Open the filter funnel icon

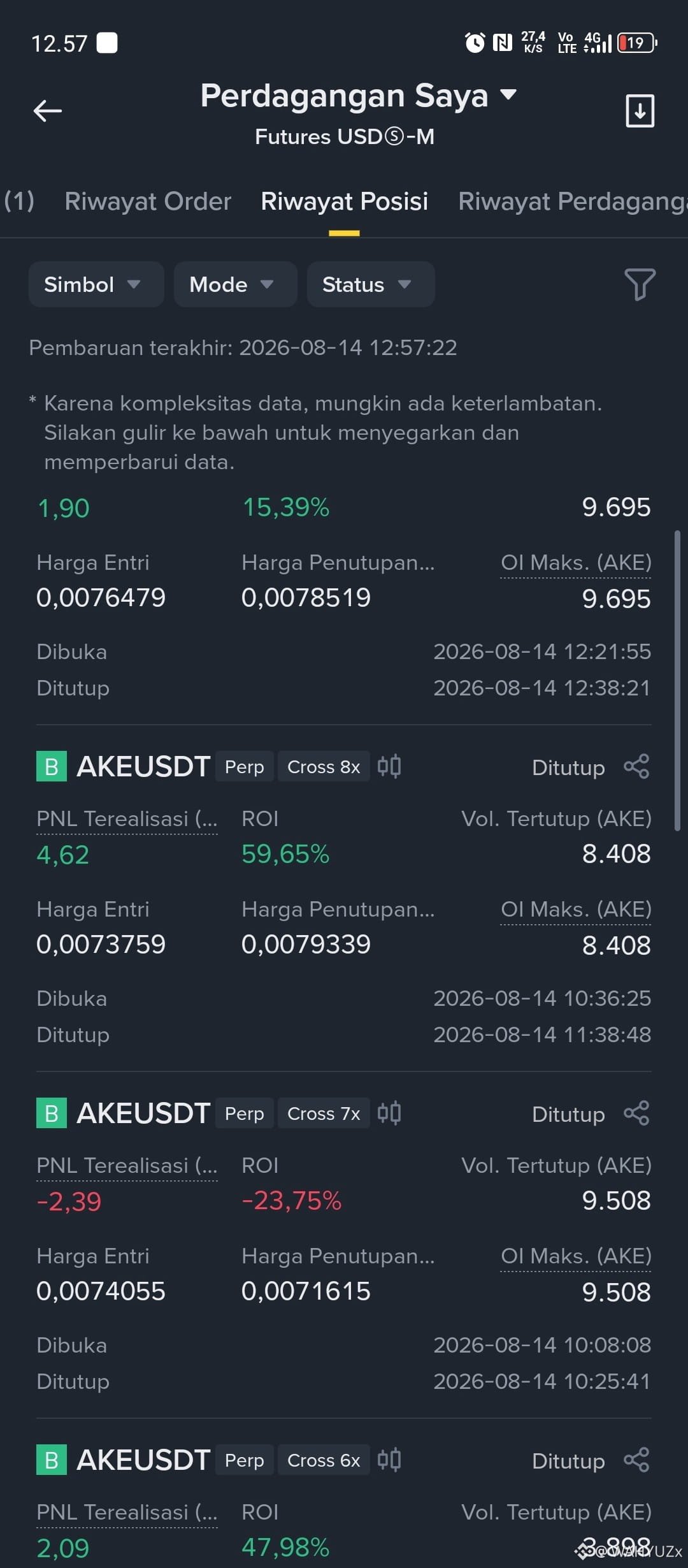click(x=640, y=284)
